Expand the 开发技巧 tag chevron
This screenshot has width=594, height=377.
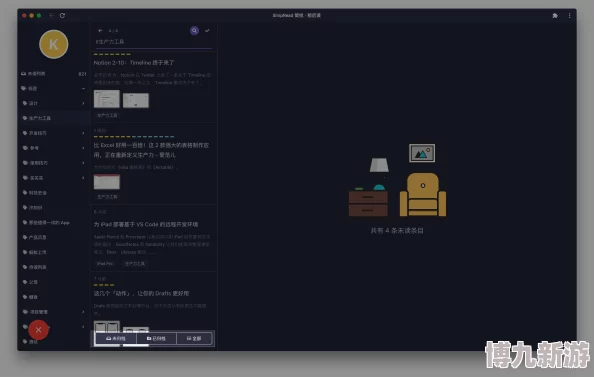pyautogui.click(x=83, y=133)
